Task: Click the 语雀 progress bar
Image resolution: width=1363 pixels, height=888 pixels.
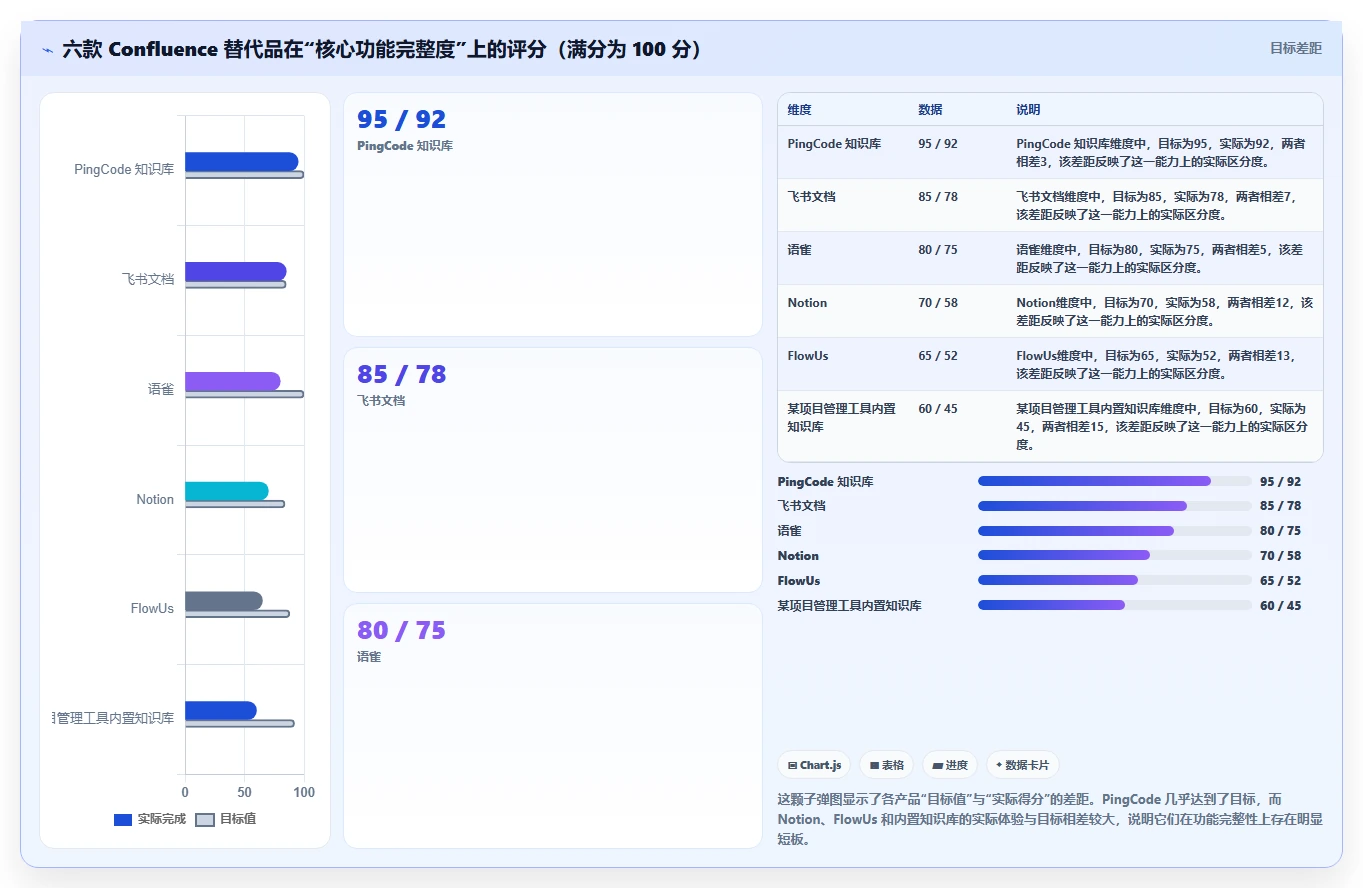Action: coord(1115,531)
